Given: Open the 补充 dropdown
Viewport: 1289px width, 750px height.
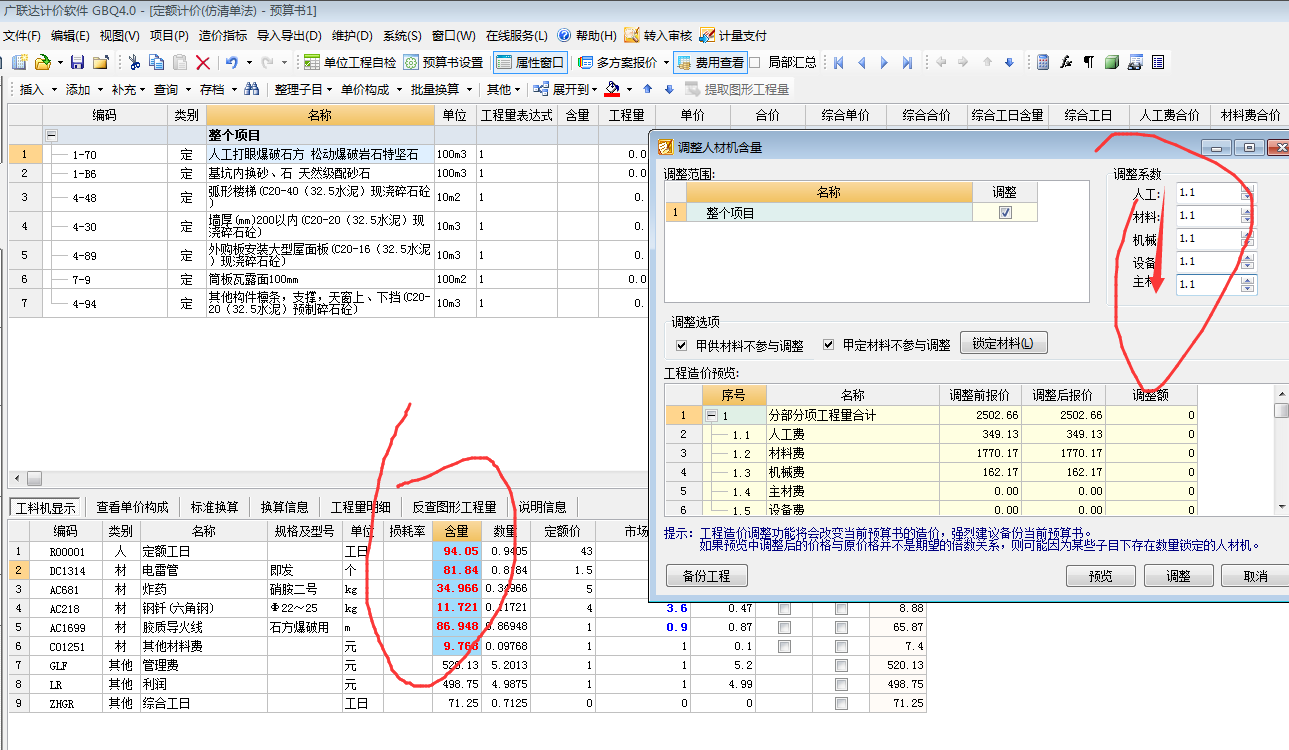Looking at the screenshot, I should point(129,89).
